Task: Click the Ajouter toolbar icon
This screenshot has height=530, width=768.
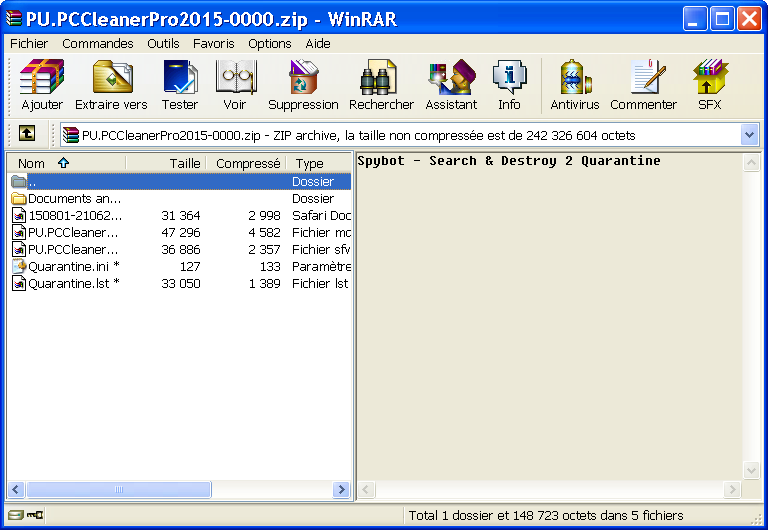Action: click(42, 77)
